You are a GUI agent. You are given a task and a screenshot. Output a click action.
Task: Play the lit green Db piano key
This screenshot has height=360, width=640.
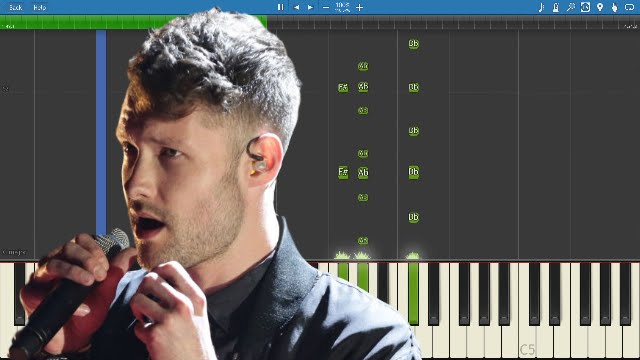point(413,293)
